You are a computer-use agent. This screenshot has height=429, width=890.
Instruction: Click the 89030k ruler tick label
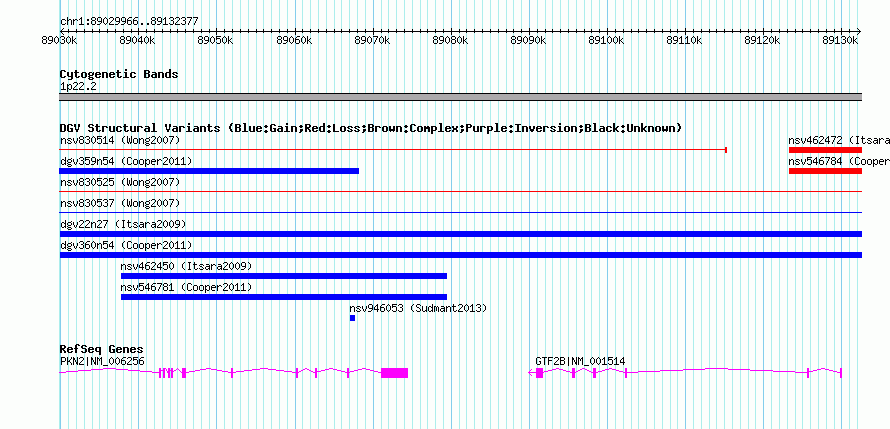point(60,40)
